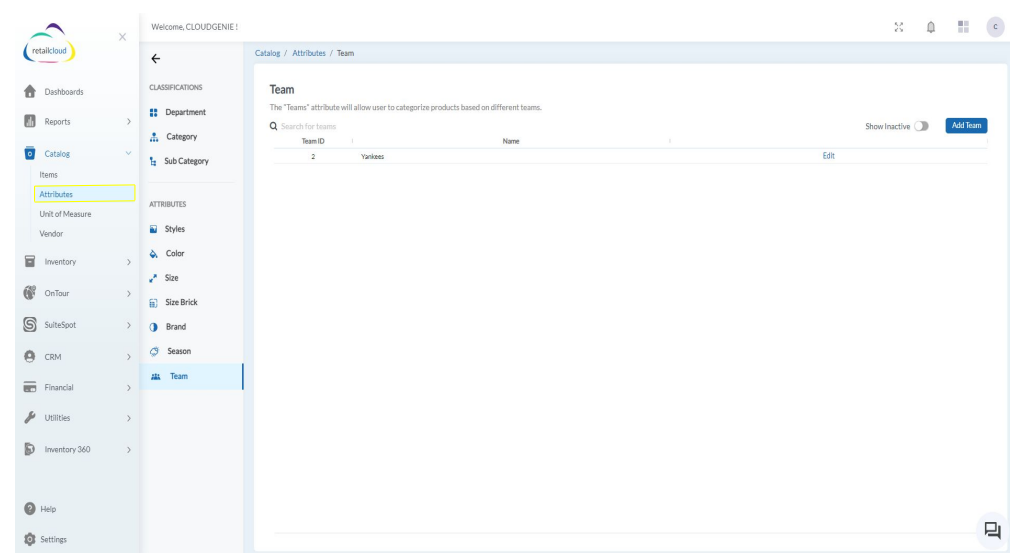This screenshot has width=1023, height=555.
Task: Expand the Reports menu chevron
Action: click(x=129, y=122)
